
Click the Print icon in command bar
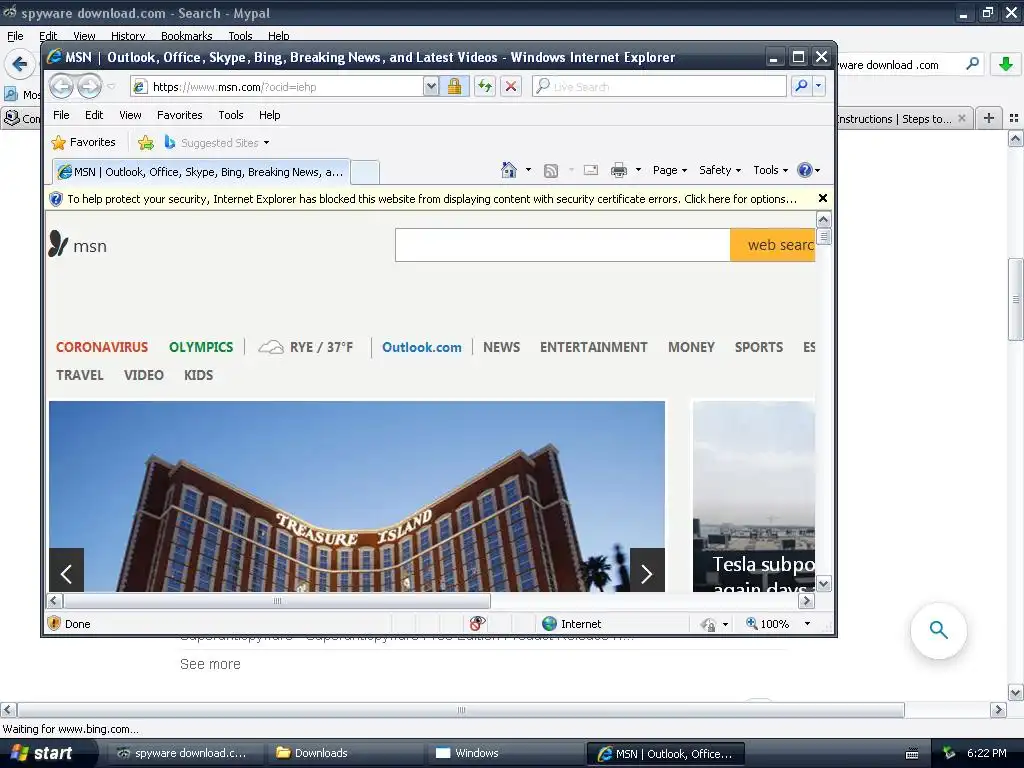618,170
